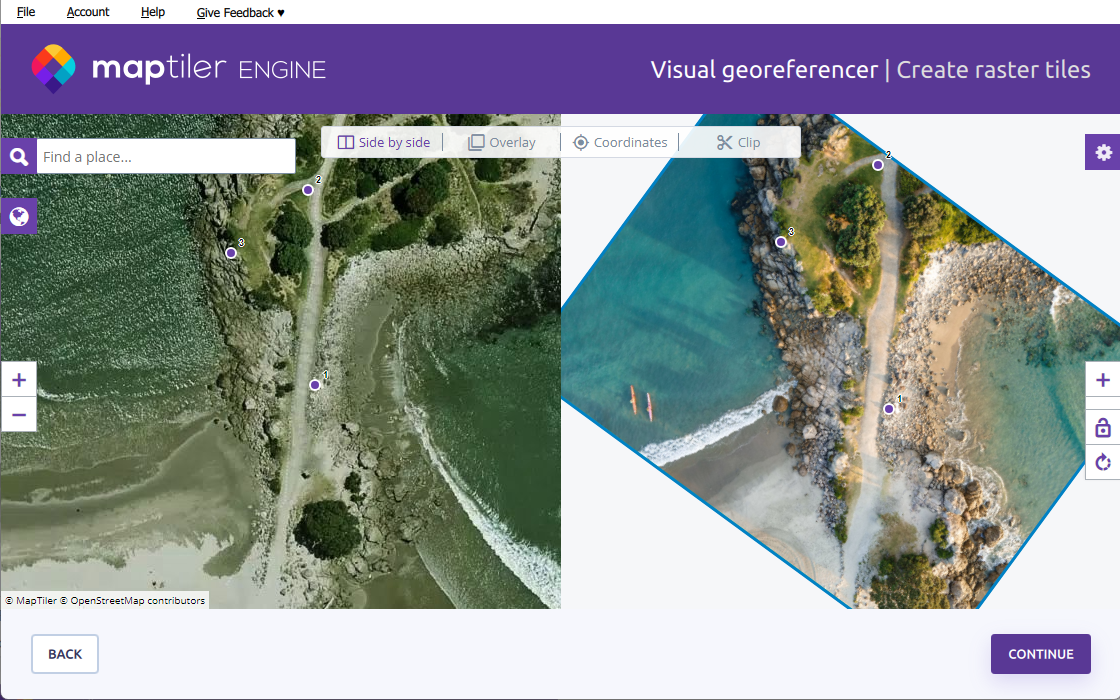Open the settings gear panel
The image size is (1120, 700).
tap(1103, 152)
